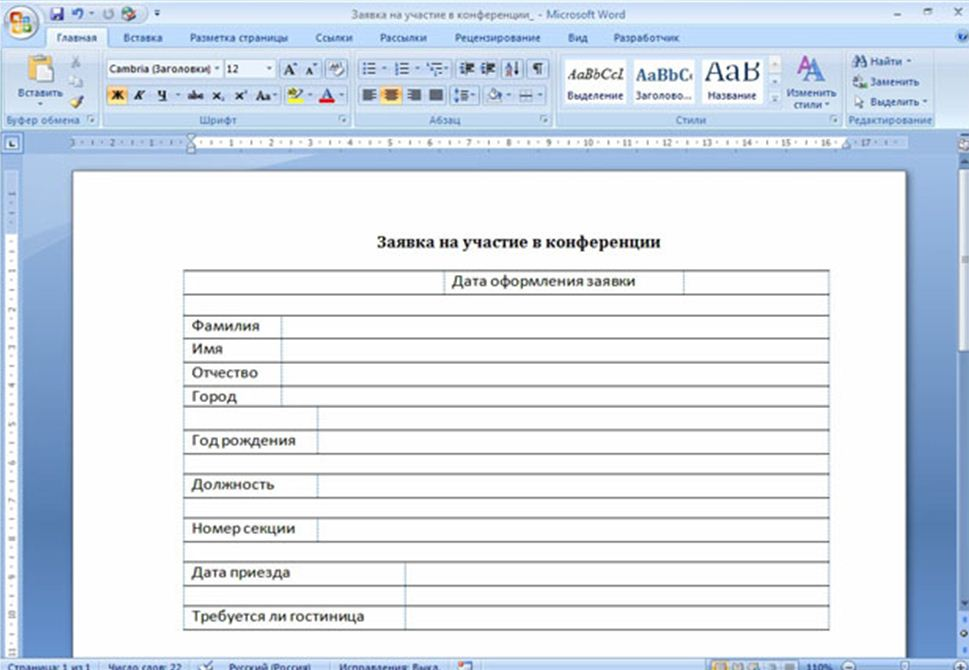The width and height of the screenshot is (969, 670).
Task: Open the Cambria font name dropdown
Action: [x=216, y=69]
